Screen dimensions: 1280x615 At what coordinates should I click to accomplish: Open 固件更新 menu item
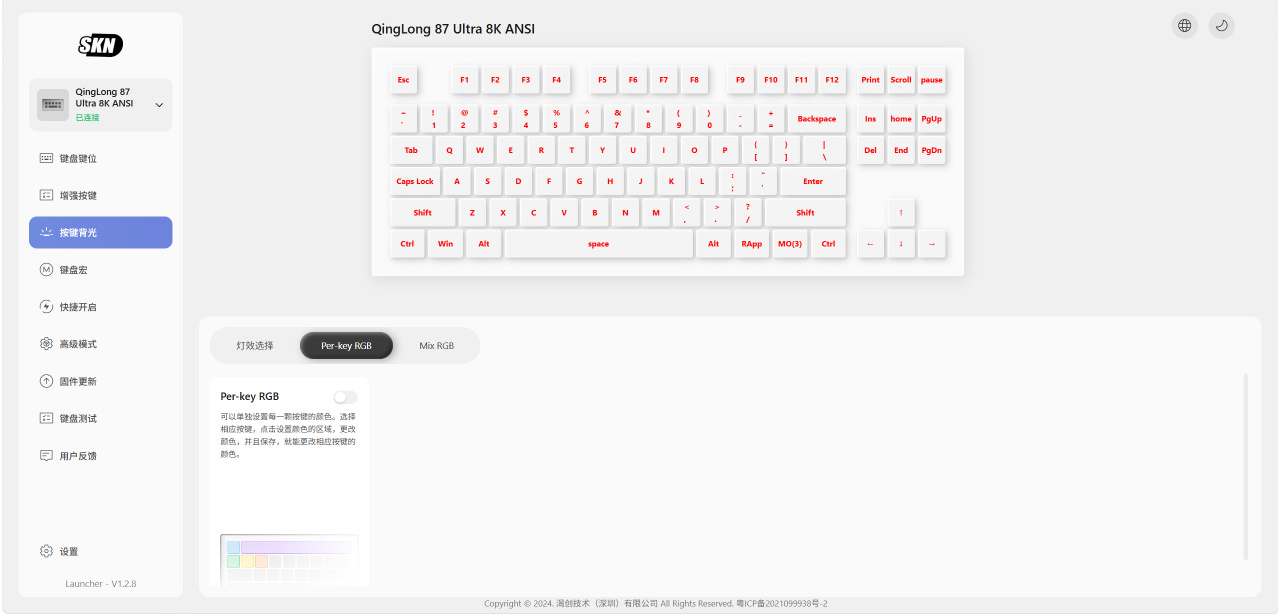[x=100, y=381]
